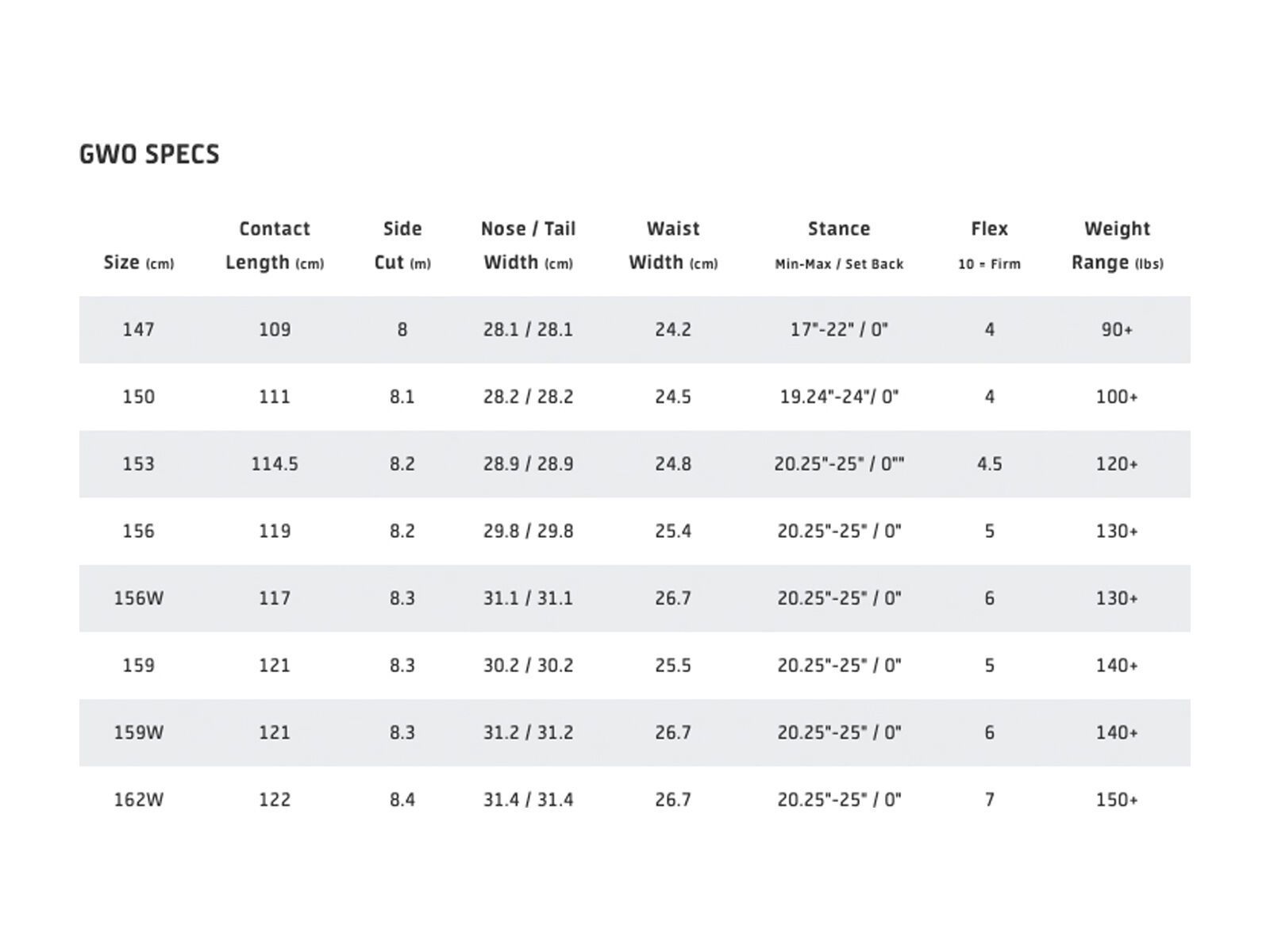Screen dimensions: 1270x952
Task: Select the Stance column header
Action: click(839, 245)
